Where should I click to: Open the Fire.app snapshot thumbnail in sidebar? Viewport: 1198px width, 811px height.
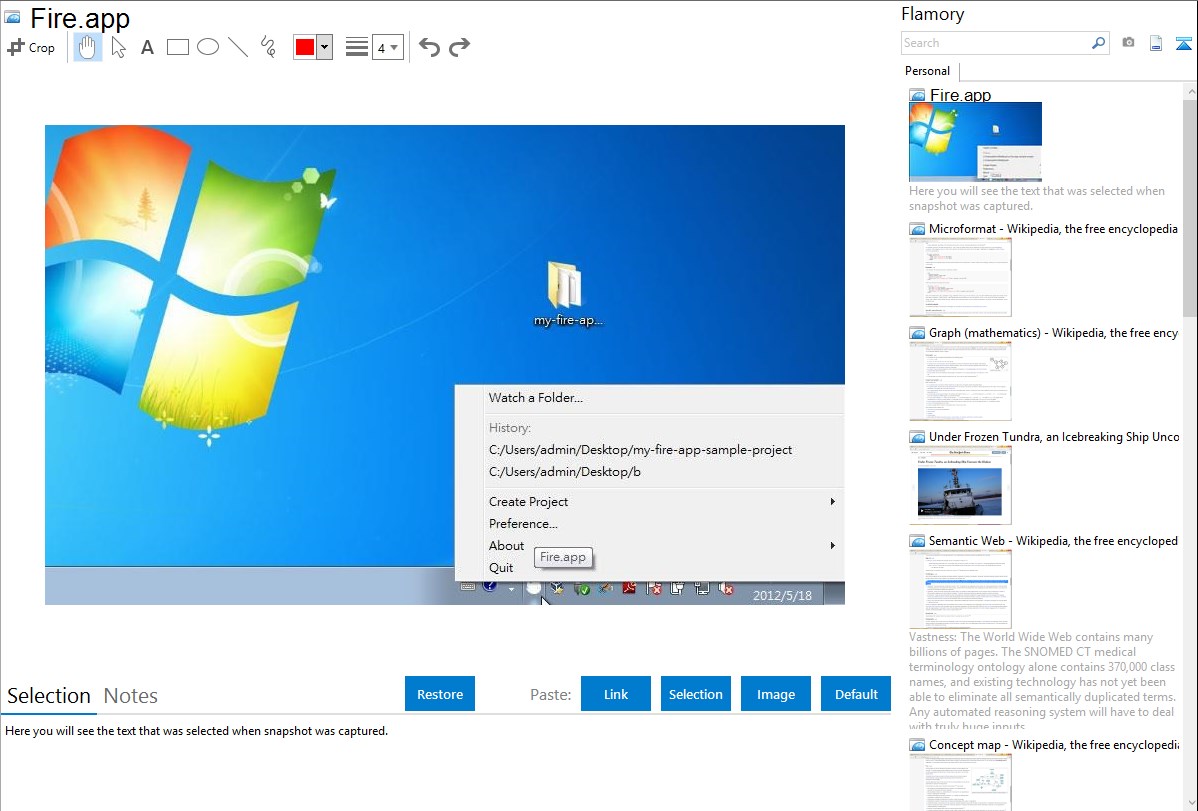tap(975, 141)
